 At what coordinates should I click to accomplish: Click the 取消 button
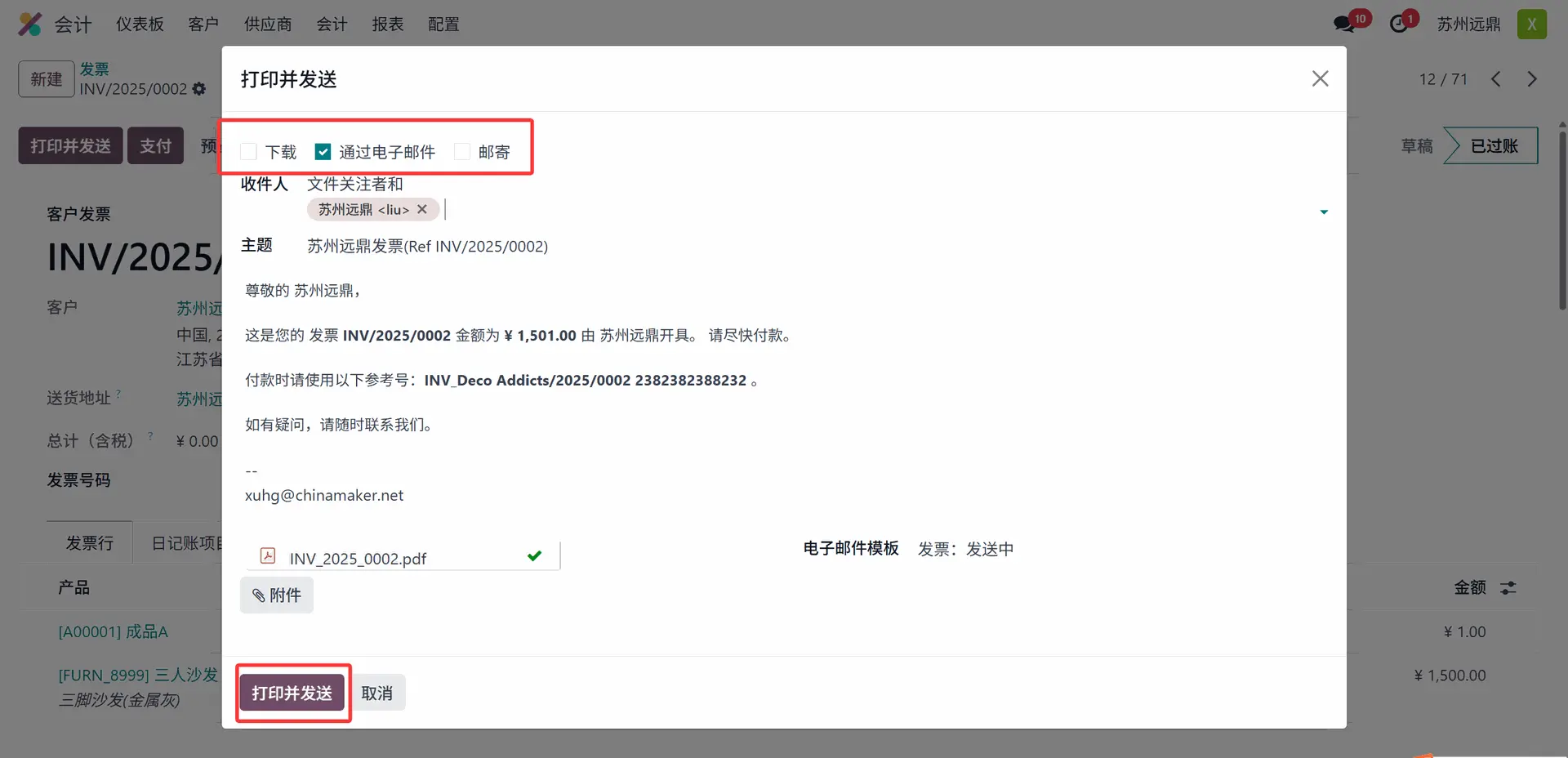point(376,693)
